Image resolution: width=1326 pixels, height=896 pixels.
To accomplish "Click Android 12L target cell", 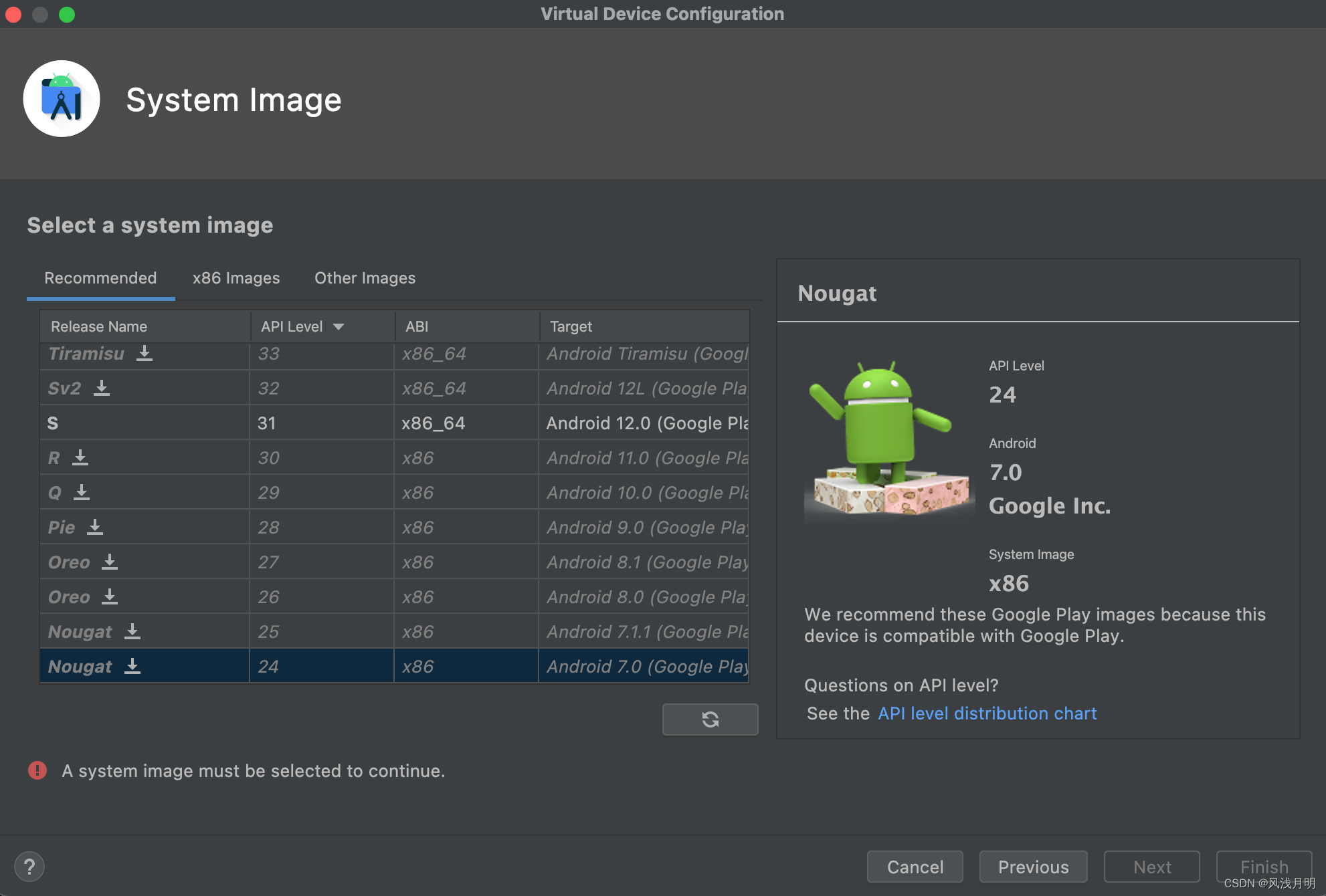I will pos(644,388).
